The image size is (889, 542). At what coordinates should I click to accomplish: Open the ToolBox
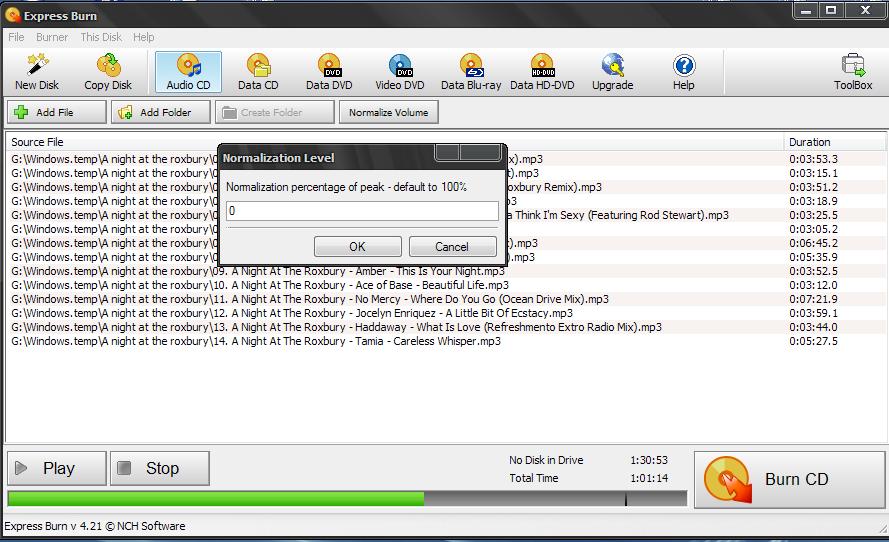(853, 72)
